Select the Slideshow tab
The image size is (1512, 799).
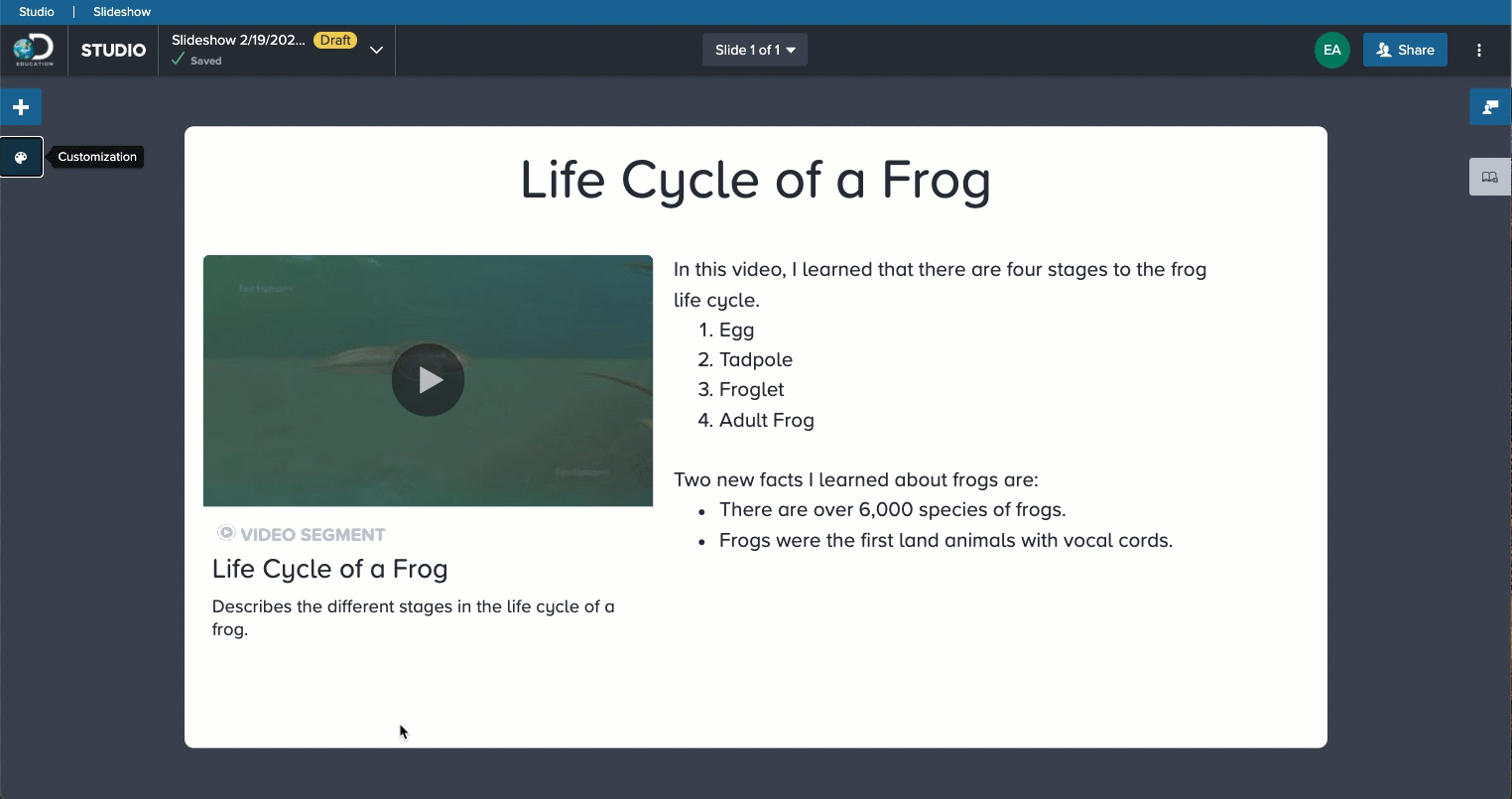pos(122,12)
